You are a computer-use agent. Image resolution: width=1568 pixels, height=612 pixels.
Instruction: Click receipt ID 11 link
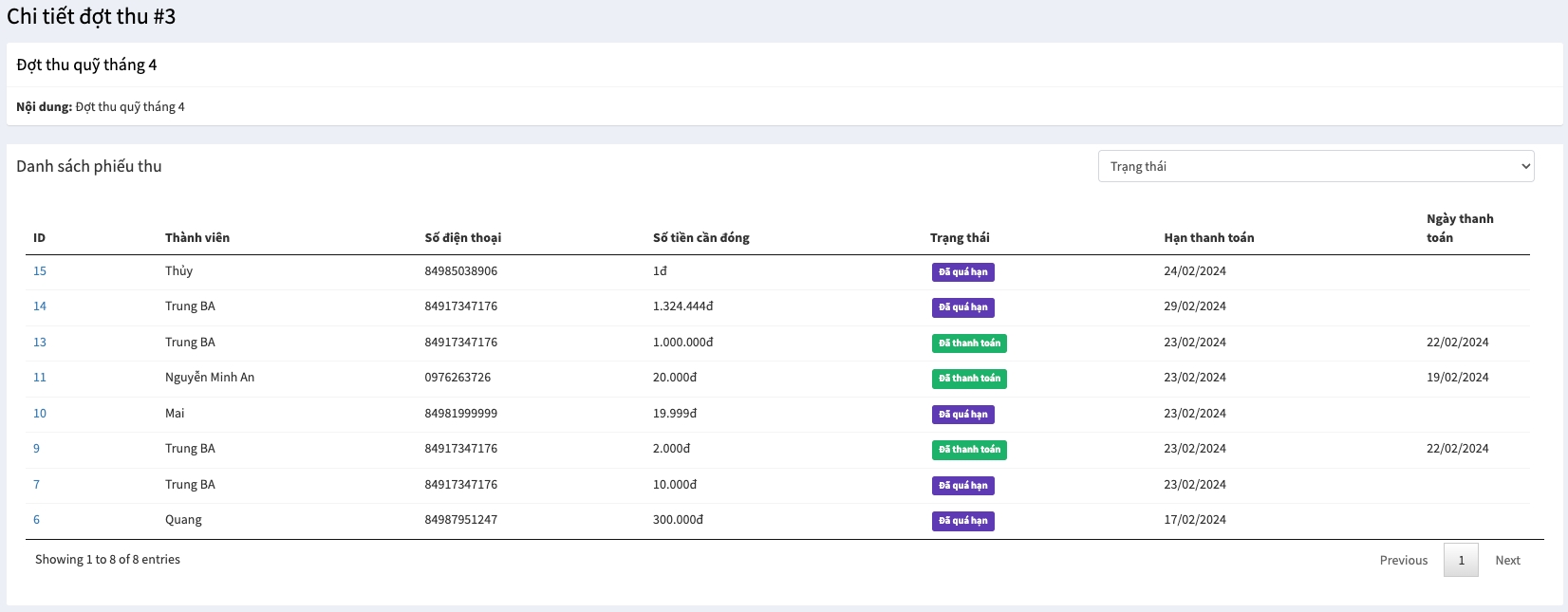[x=40, y=378]
